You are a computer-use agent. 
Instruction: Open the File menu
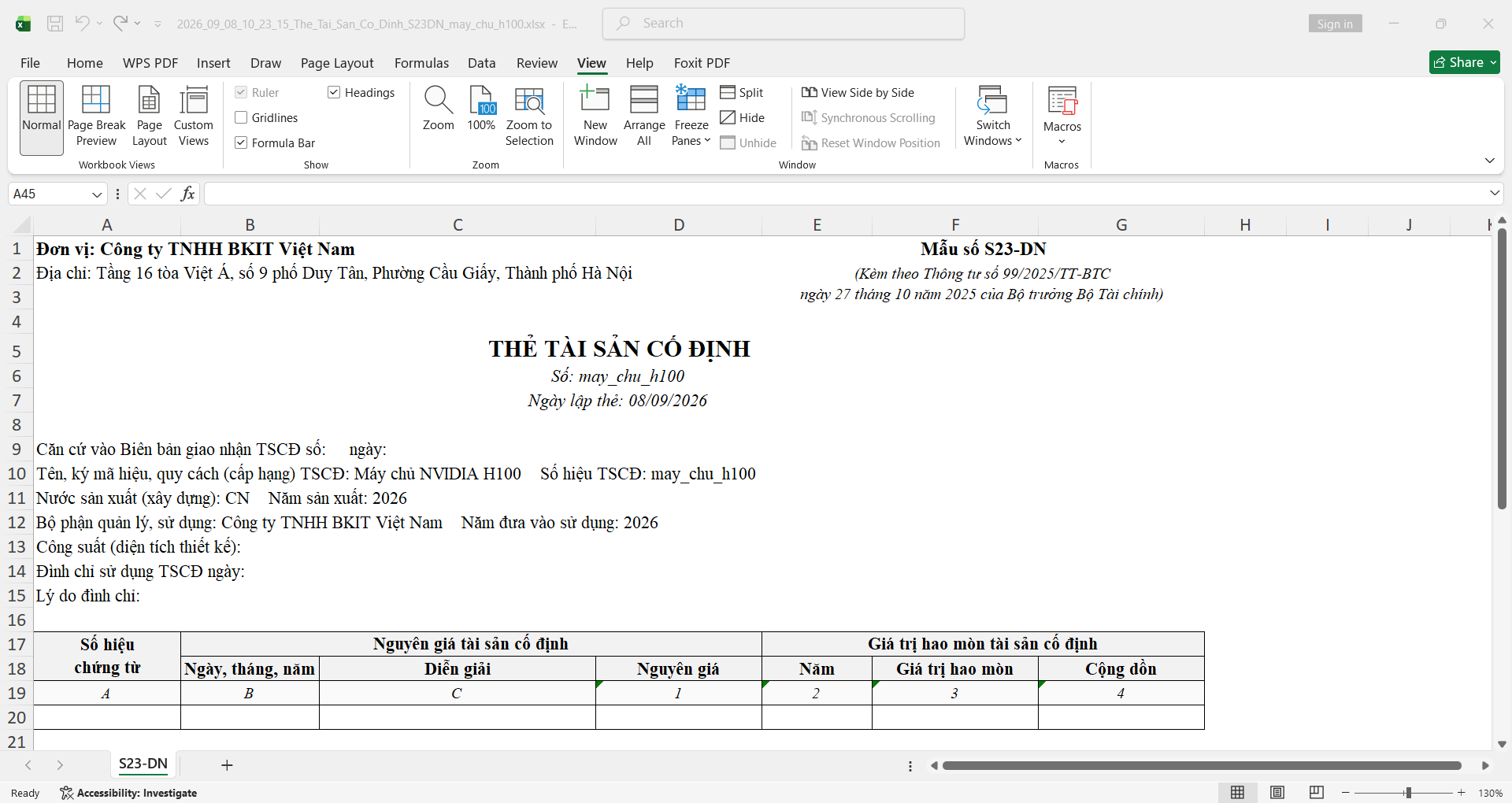(30, 63)
